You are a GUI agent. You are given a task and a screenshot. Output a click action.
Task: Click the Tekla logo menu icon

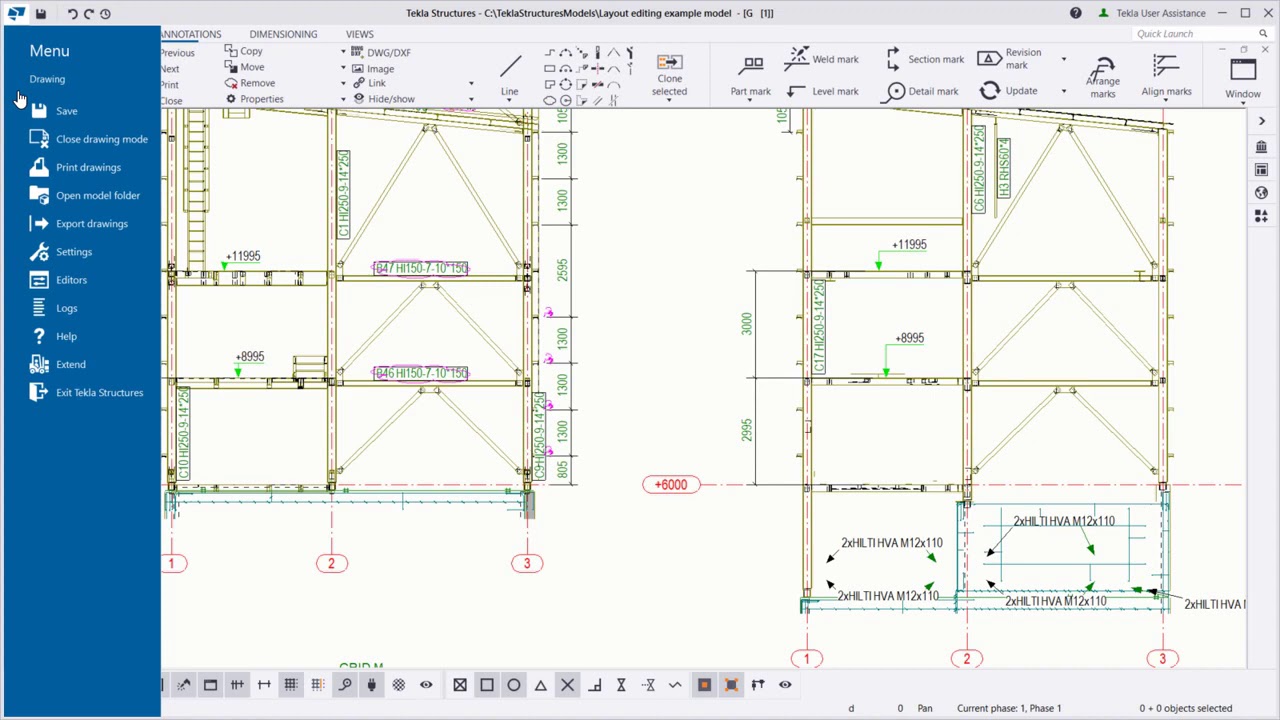tap(16, 13)
